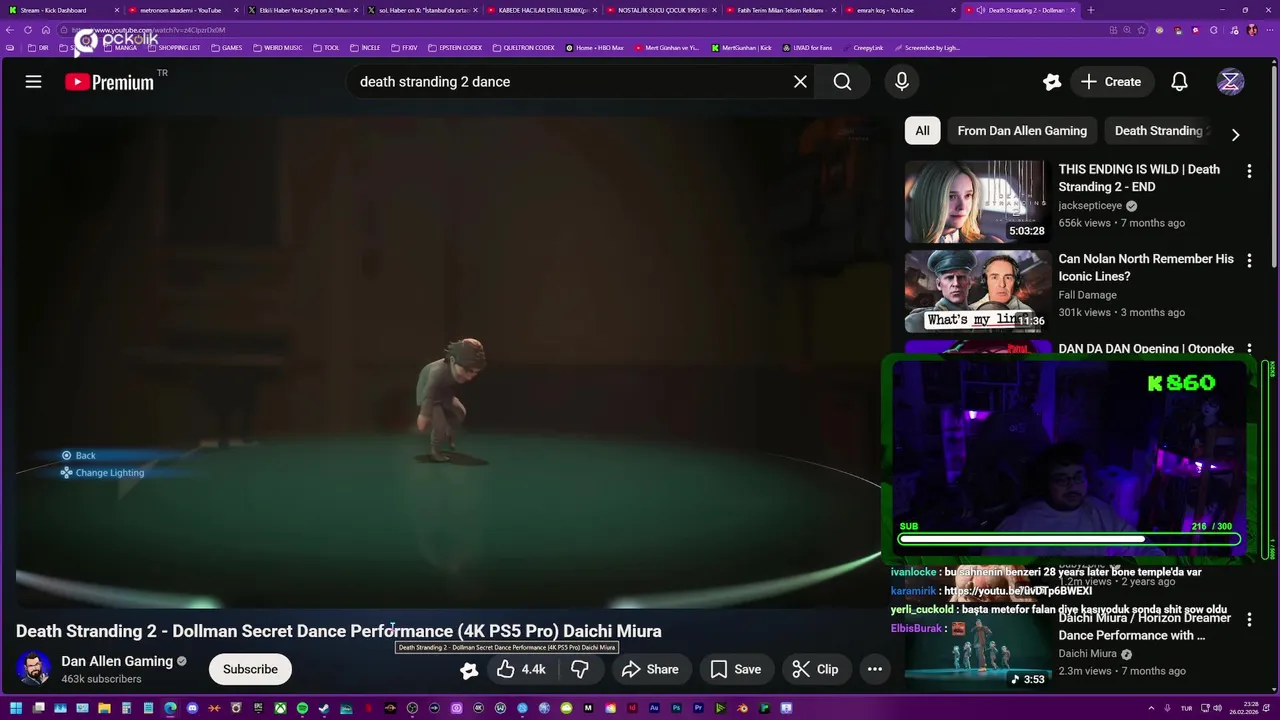Open jacksepticeye ending video thumbnail
Image resolution: width=1280 pixels, height=720 pixels.
978,202
